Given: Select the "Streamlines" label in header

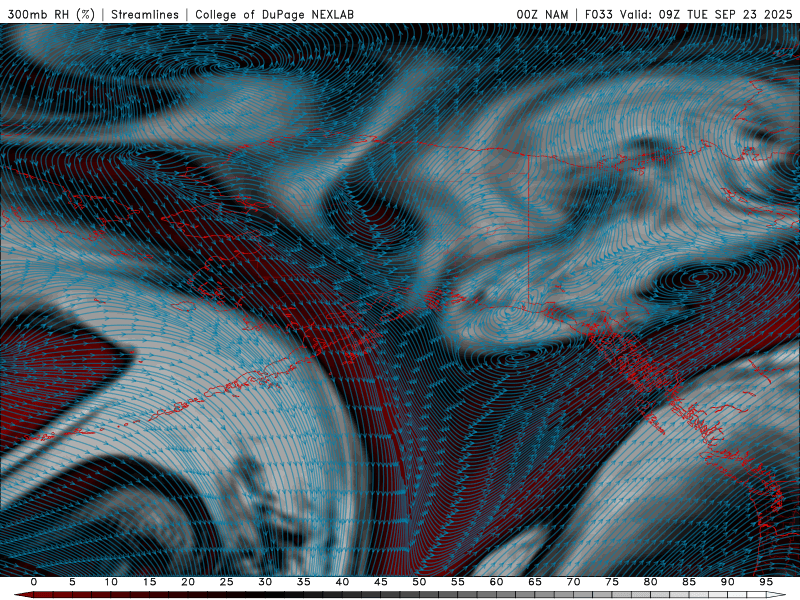Looking at the screenshot, I should pos(145,14).
